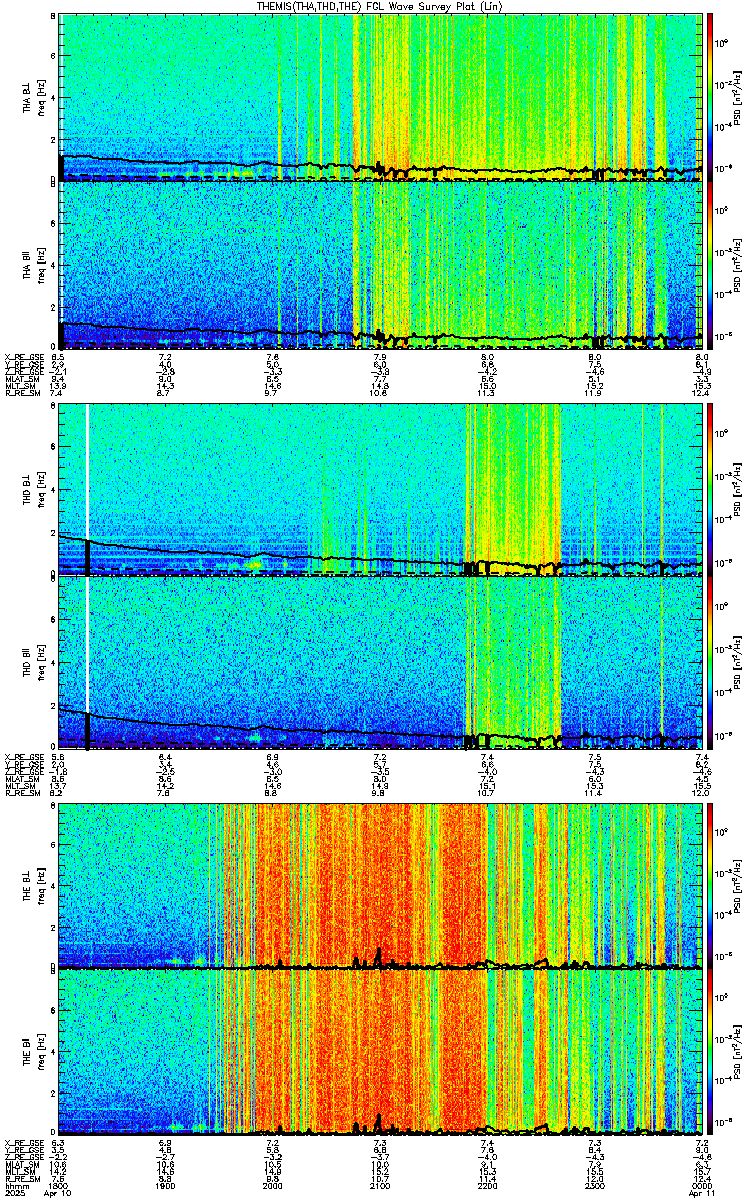The width and height of the screenshot is (750, 1200).
Task: Click the 2025 year label
Action: click(x=15, y=1194)
